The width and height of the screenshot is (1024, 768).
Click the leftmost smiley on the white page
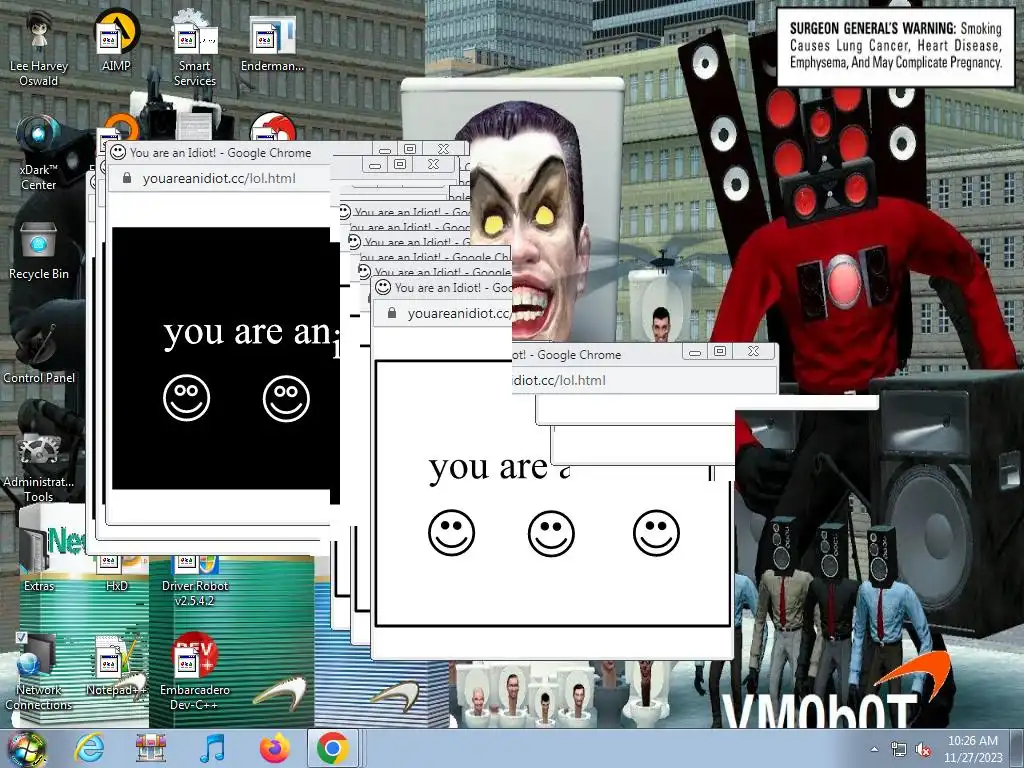(451, 532)
